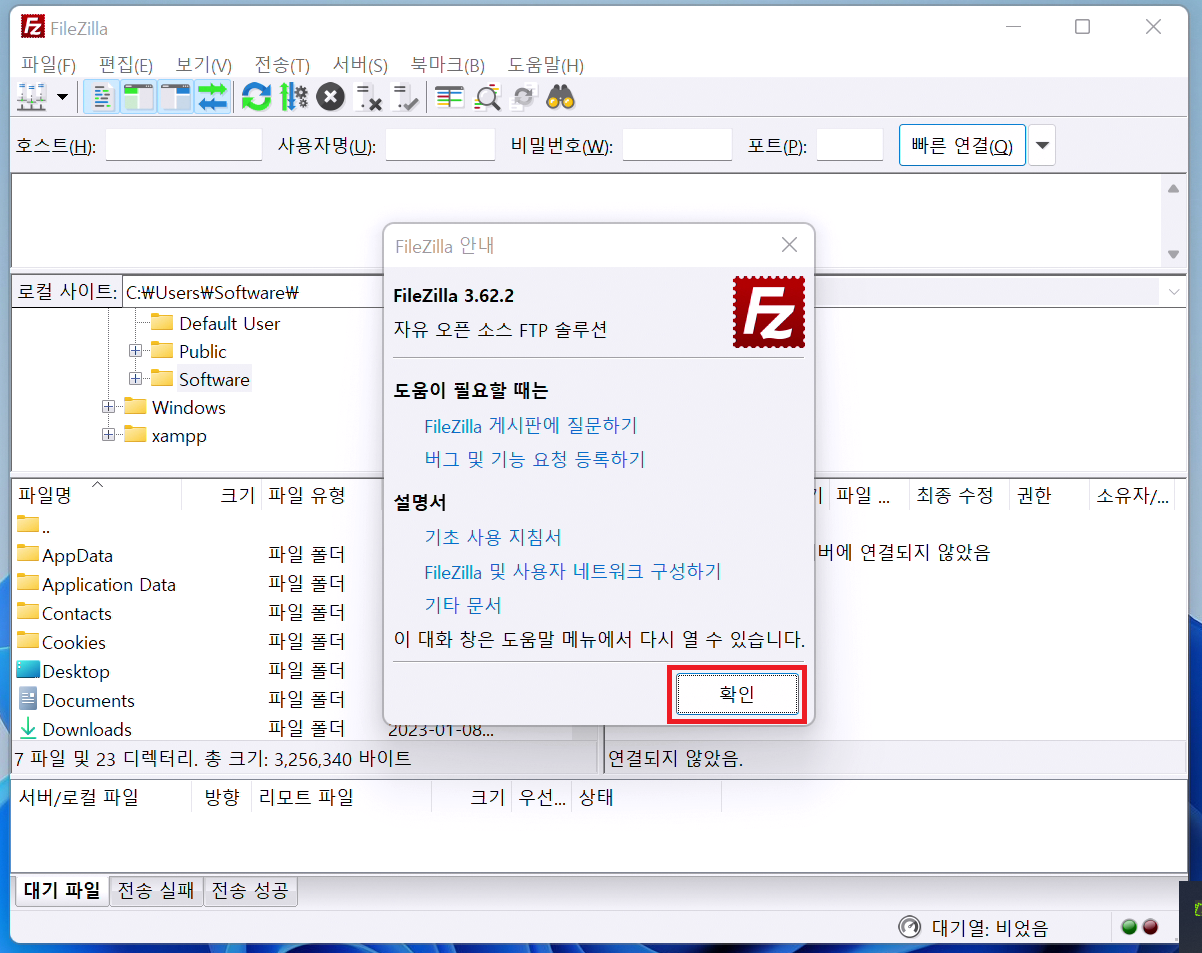Click the queue status gauge icon

[x=909, y=927]
